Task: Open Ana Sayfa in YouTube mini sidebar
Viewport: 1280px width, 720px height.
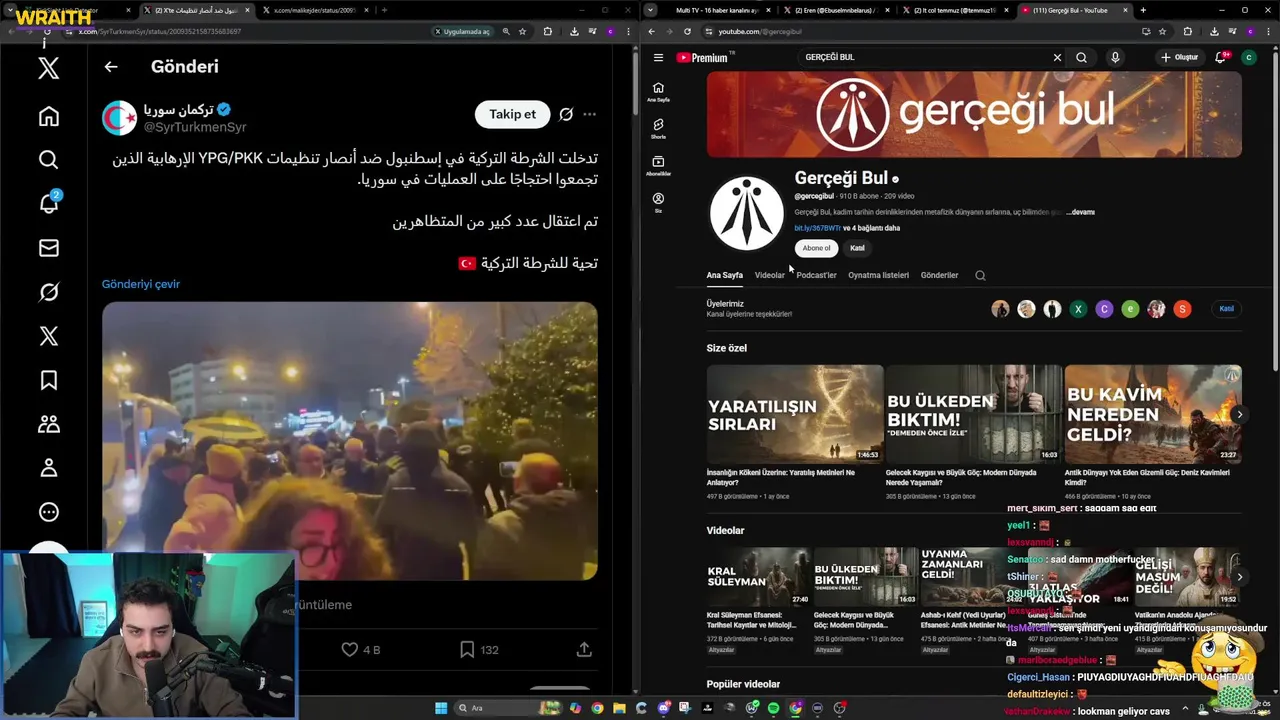Action: 658,91
